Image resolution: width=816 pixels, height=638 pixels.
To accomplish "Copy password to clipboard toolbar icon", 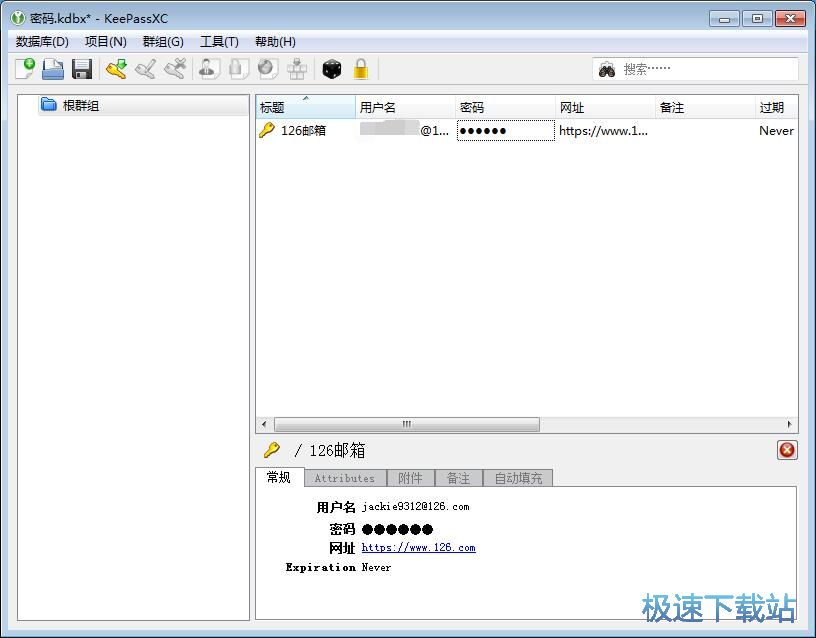I will [238, 69].
